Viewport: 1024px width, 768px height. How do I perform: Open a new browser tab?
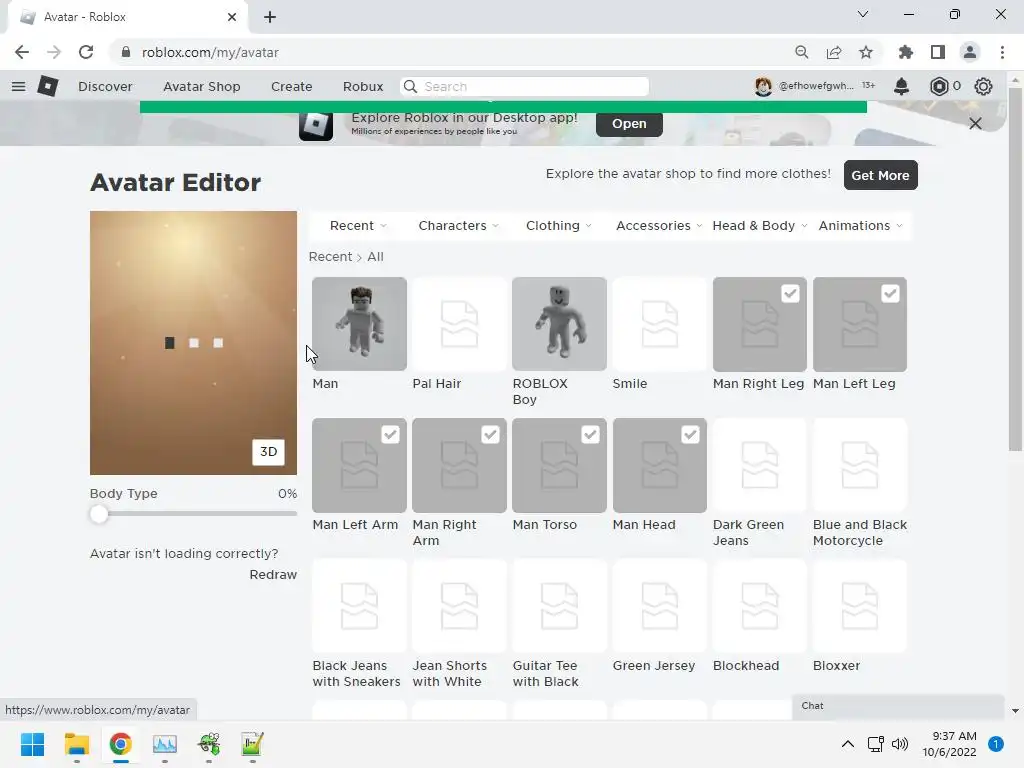tap(270, 17)
